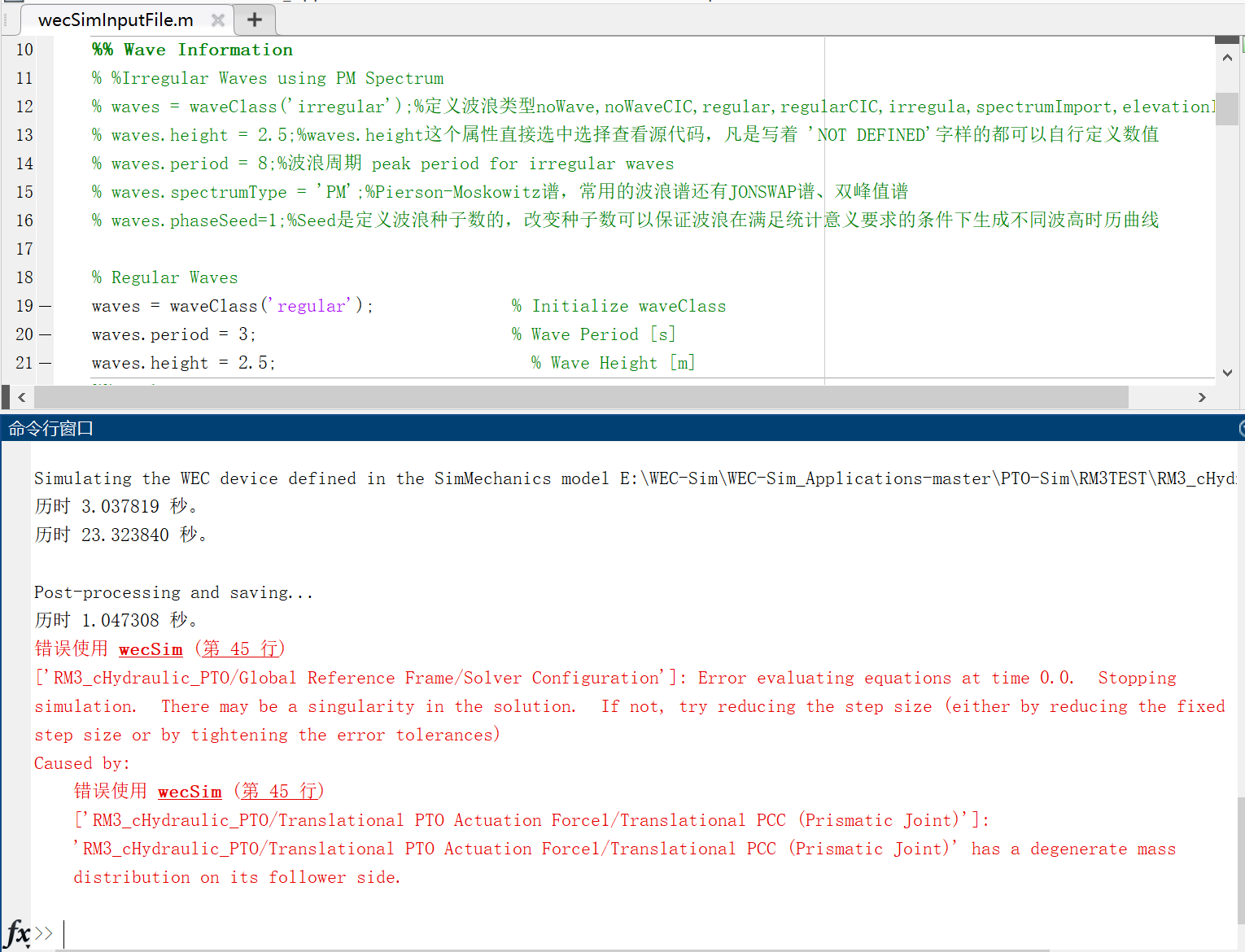
Task: Click the vertical scrollbar thumb in the editor
Action: click(x=1227, y=110)
